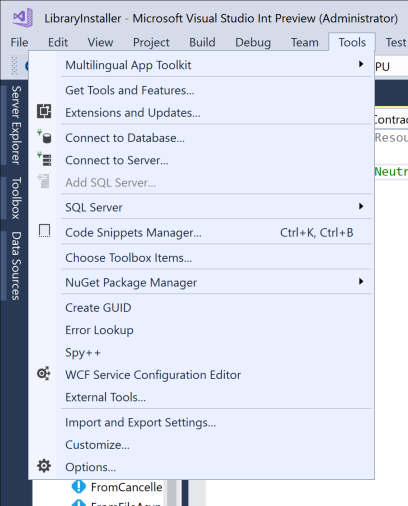
Task: Click the green Neutr text in editor
Action: pyautogui.click(x=391, y=172)
